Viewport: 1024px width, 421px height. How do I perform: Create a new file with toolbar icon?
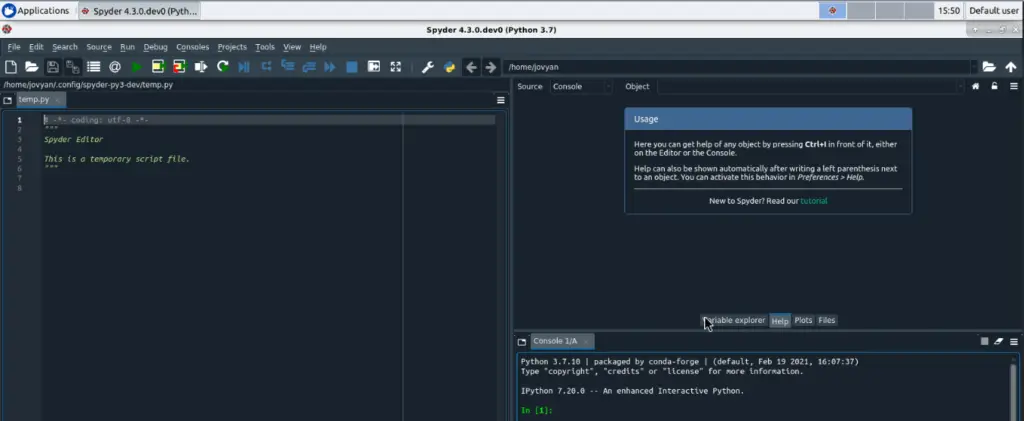point(10,67)
